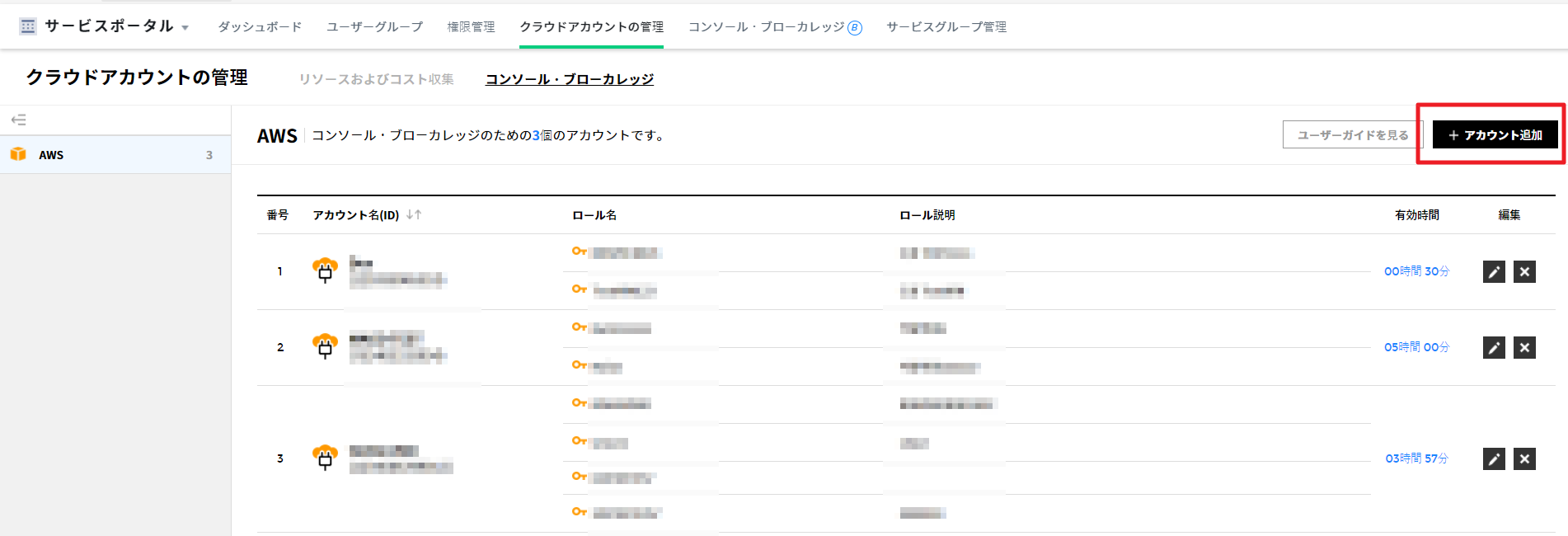Open ユーザーガイドを見る button

click(1352, 135)
